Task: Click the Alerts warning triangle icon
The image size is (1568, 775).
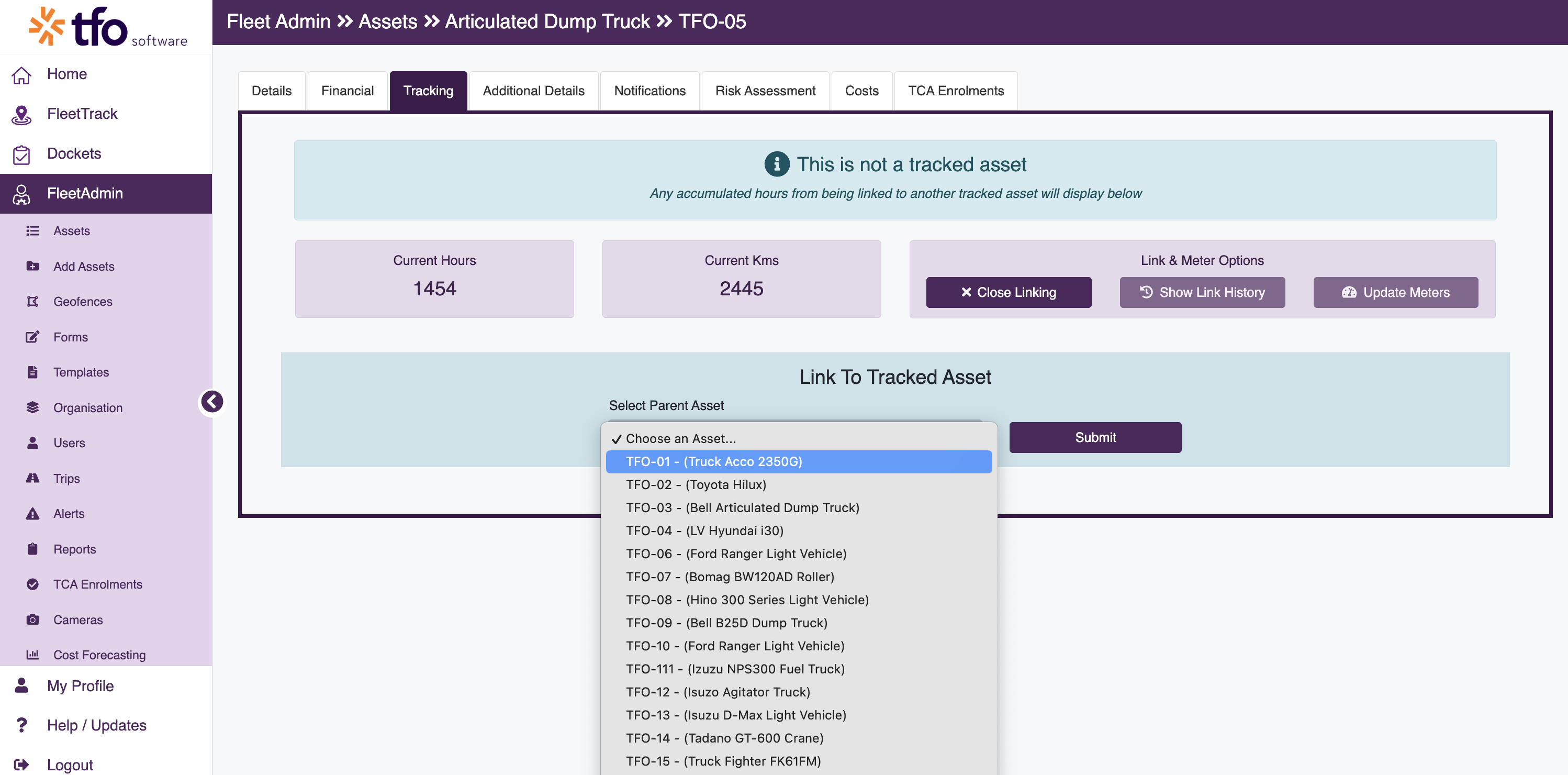Action: tap(32, 513)
